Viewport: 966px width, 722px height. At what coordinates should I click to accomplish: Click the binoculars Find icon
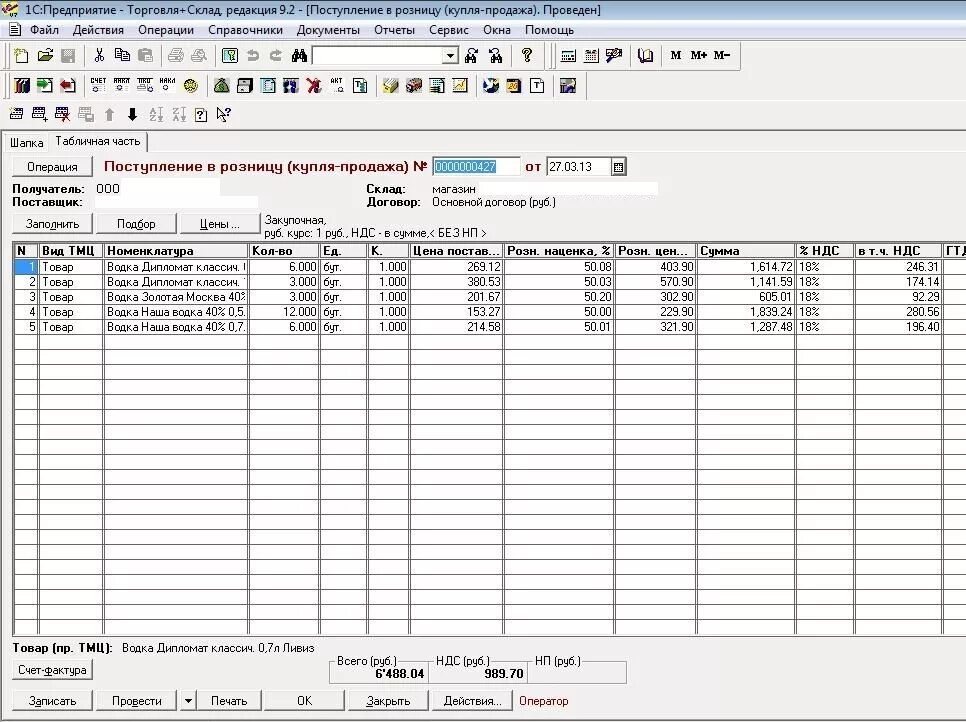pyautogui.click(x=299, y=55)
